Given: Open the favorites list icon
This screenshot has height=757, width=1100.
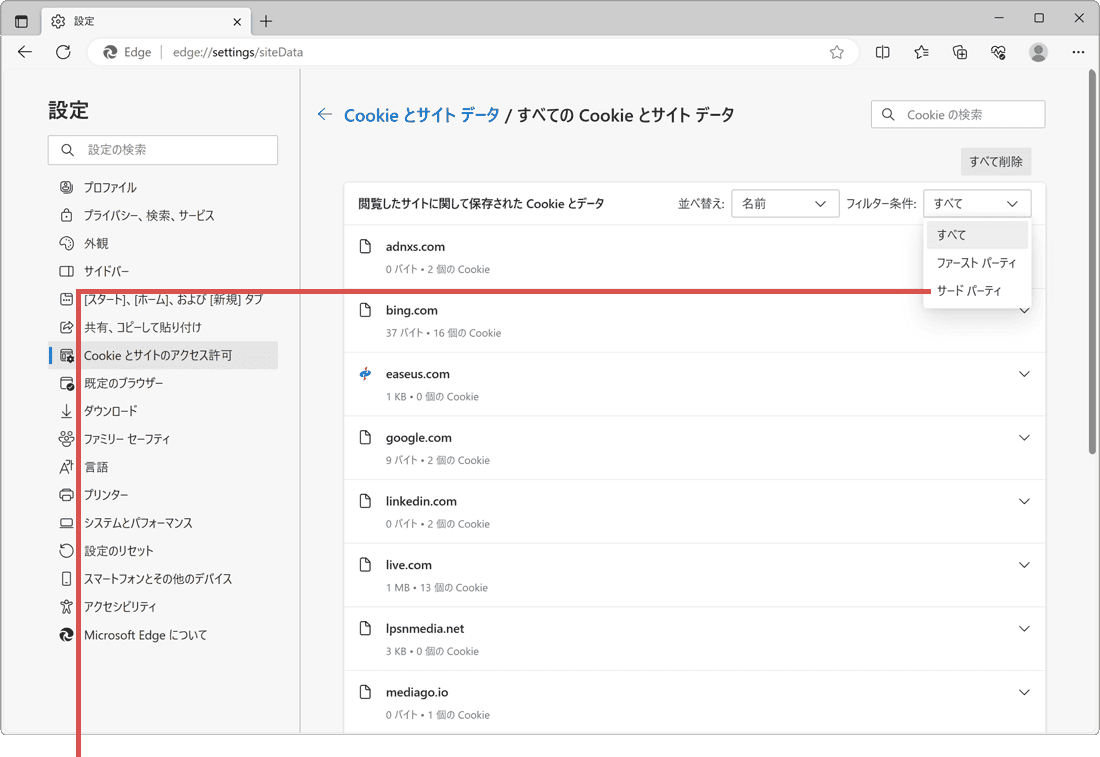Looking at the screenshot, I should [921, 52].
